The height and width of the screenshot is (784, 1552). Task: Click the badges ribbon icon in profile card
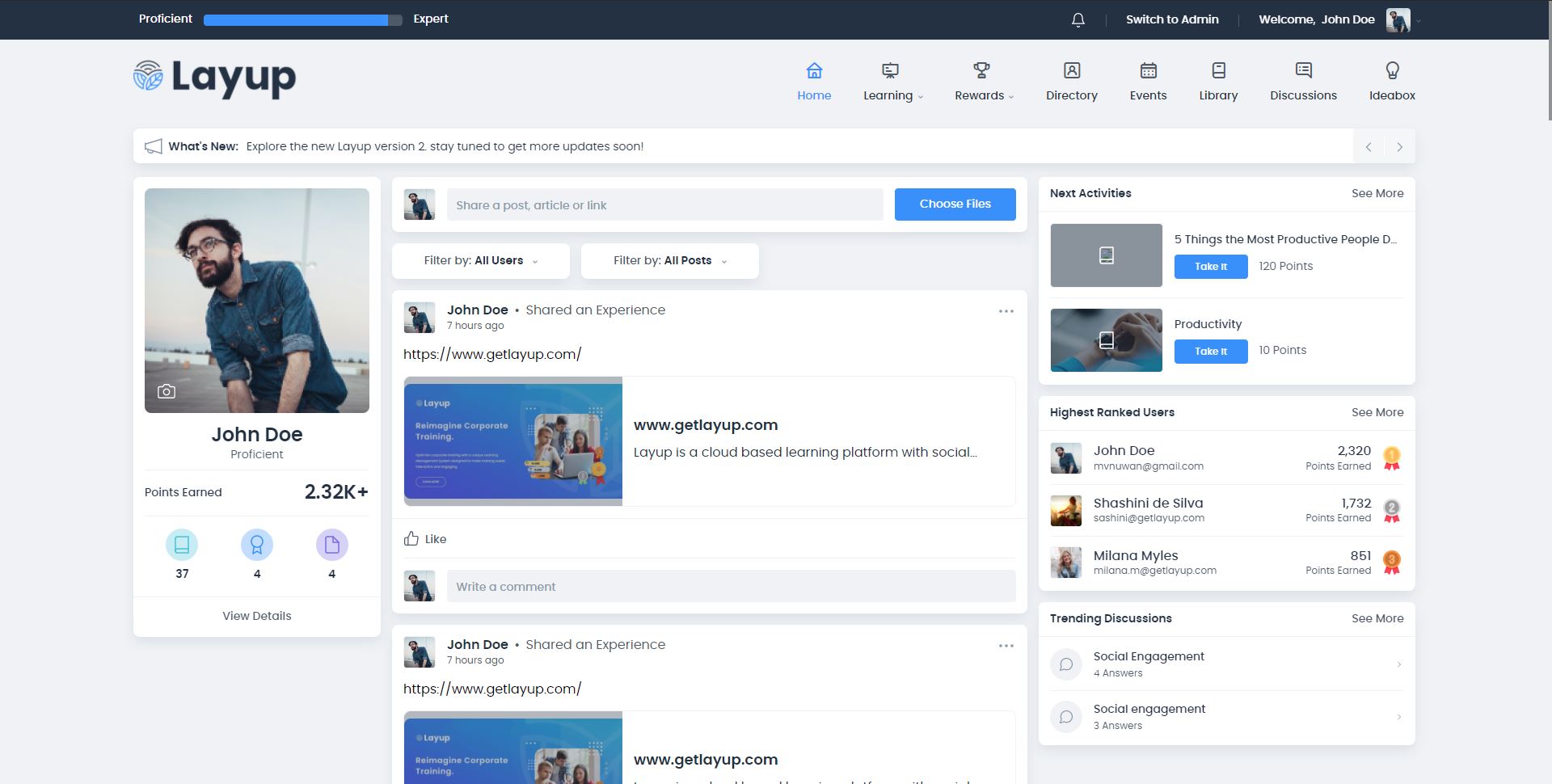pos(257,545)
